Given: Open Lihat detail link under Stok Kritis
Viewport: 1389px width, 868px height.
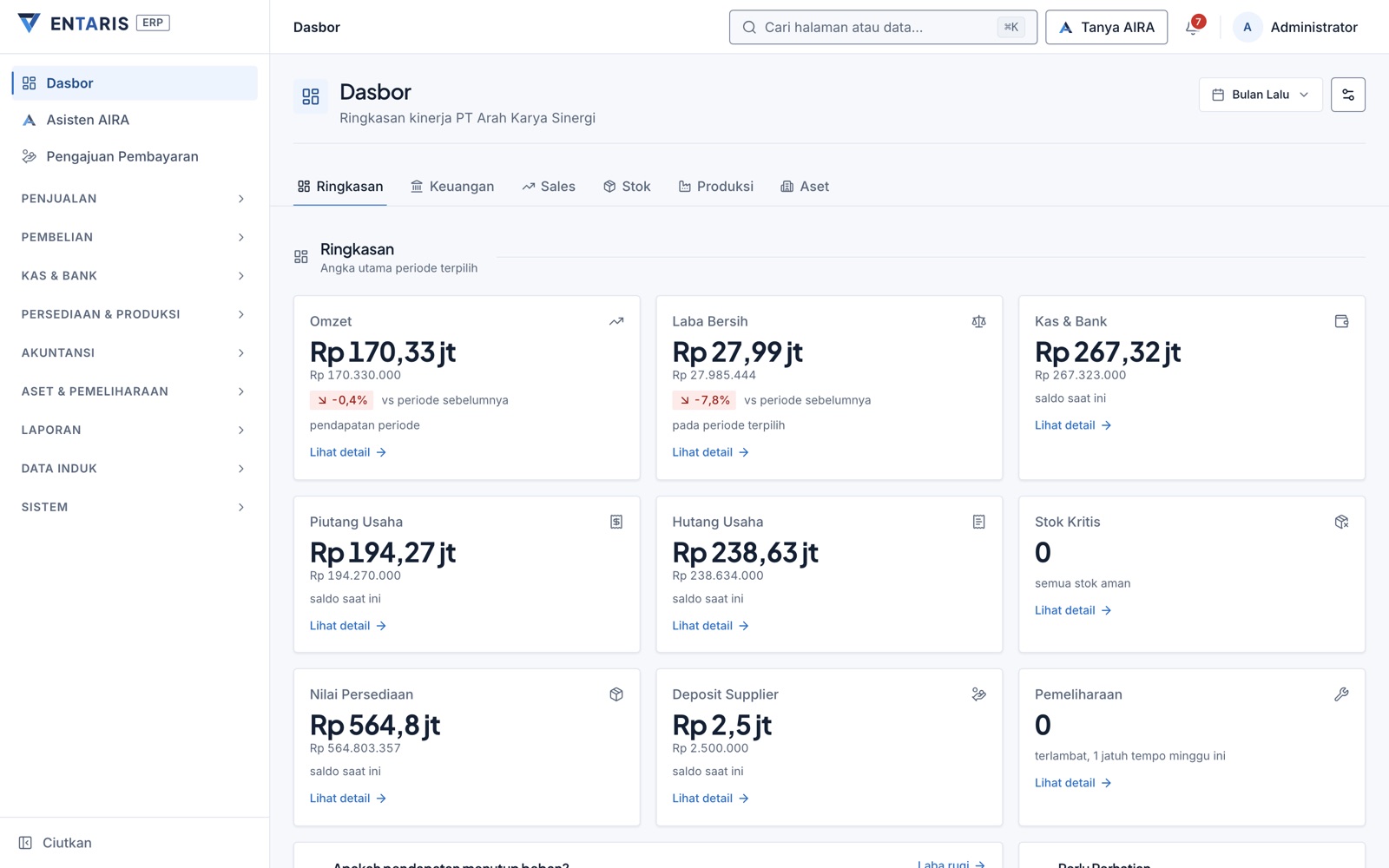Looking at the screenshot, I should coord(1073,610).
